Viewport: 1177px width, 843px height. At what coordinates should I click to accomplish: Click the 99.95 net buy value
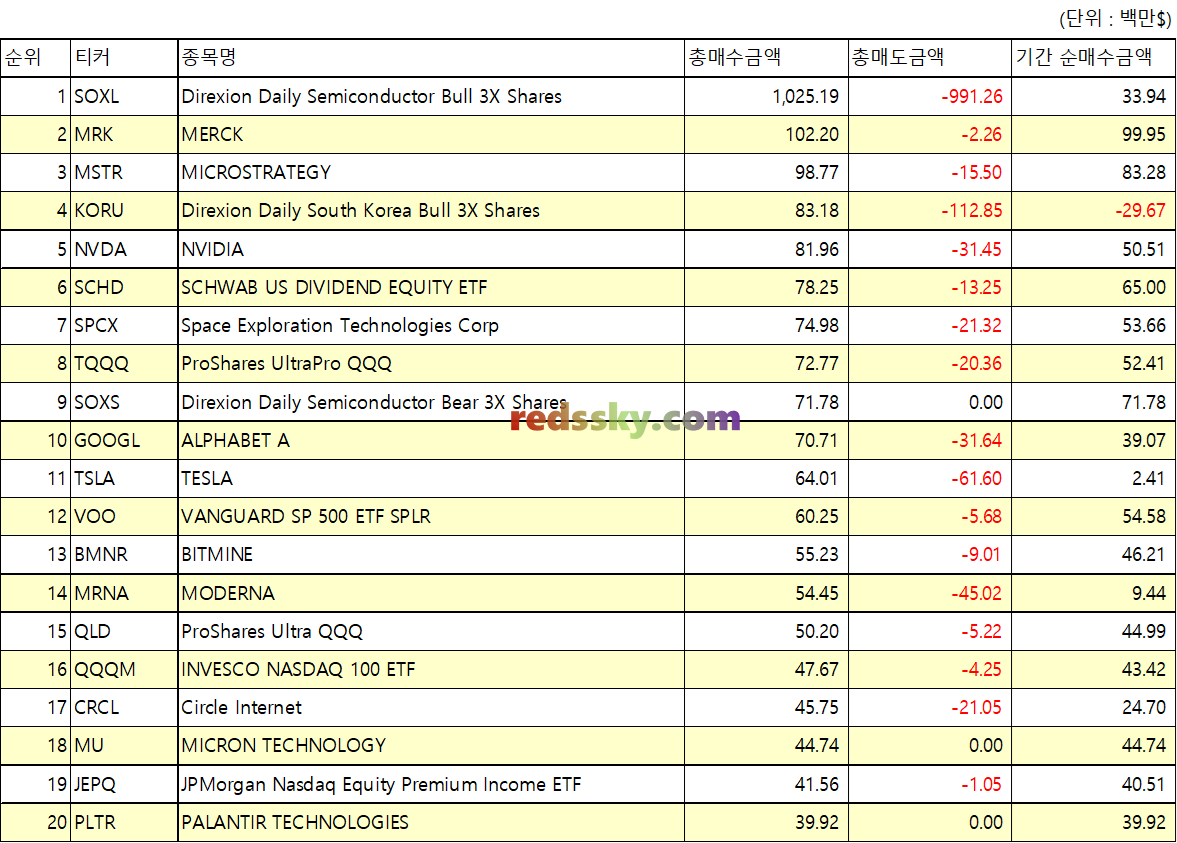(1144, 134)
